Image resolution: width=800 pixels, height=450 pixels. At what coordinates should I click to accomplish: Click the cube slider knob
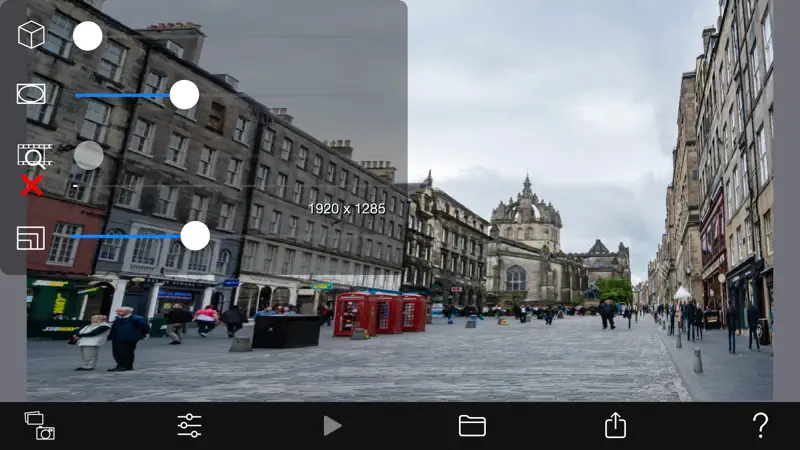pos(88,36)
